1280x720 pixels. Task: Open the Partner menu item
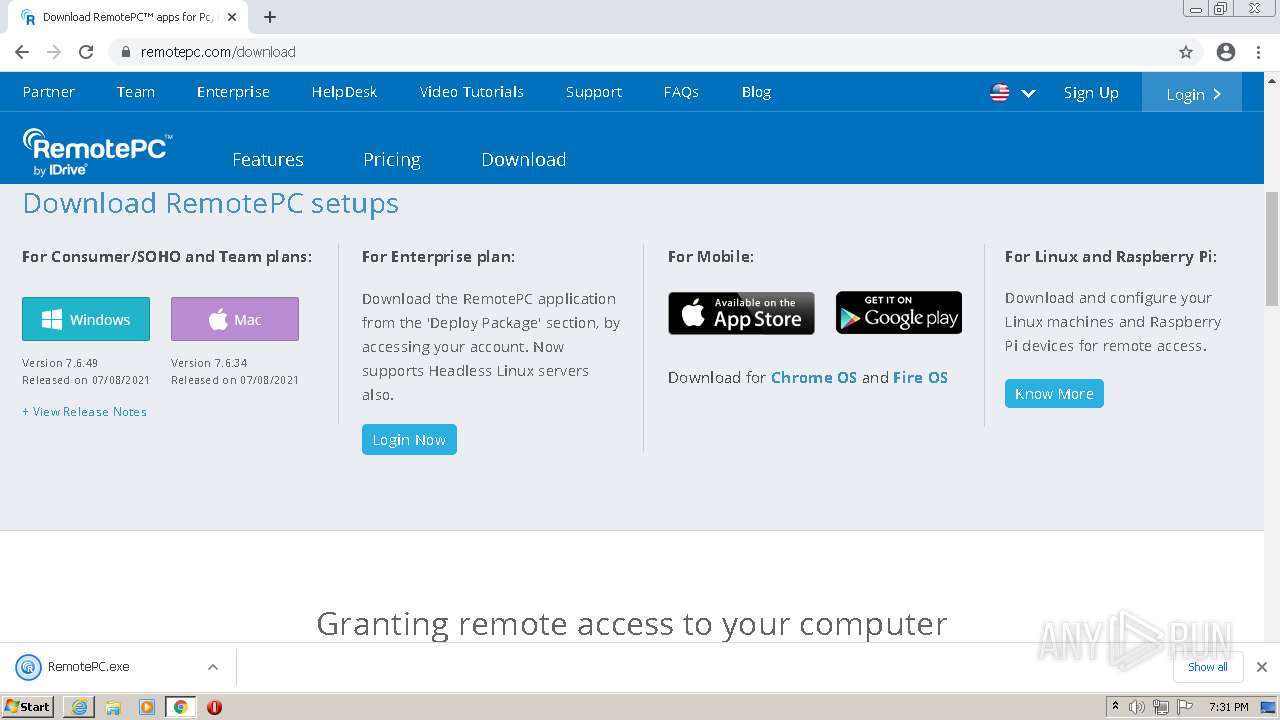point(49,92)
